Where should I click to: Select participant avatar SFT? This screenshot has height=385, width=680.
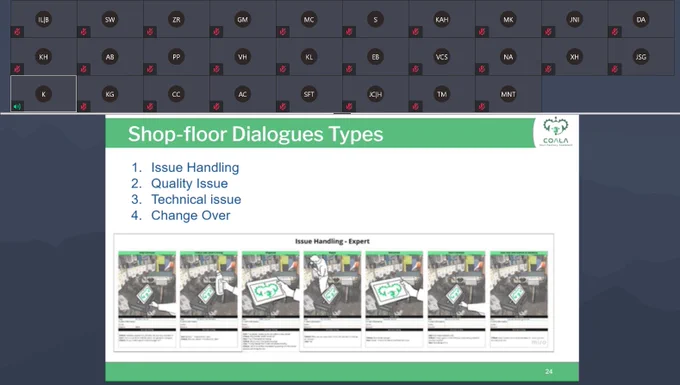[309, 94]
